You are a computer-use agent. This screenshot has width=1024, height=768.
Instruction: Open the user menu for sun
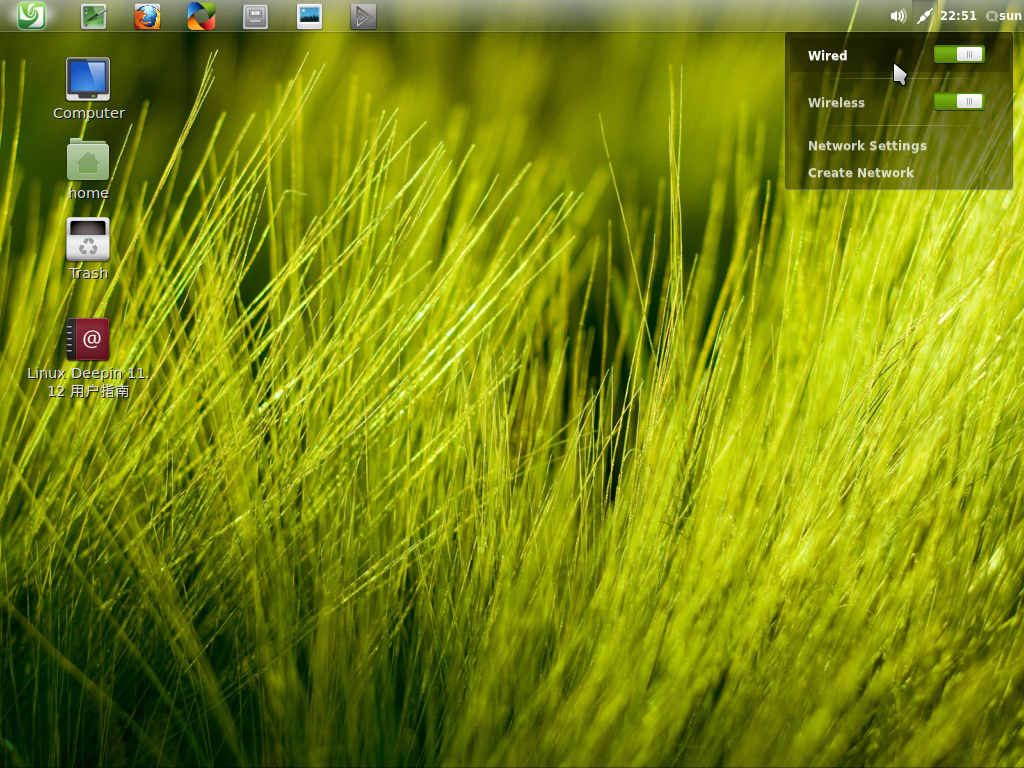1005,15
